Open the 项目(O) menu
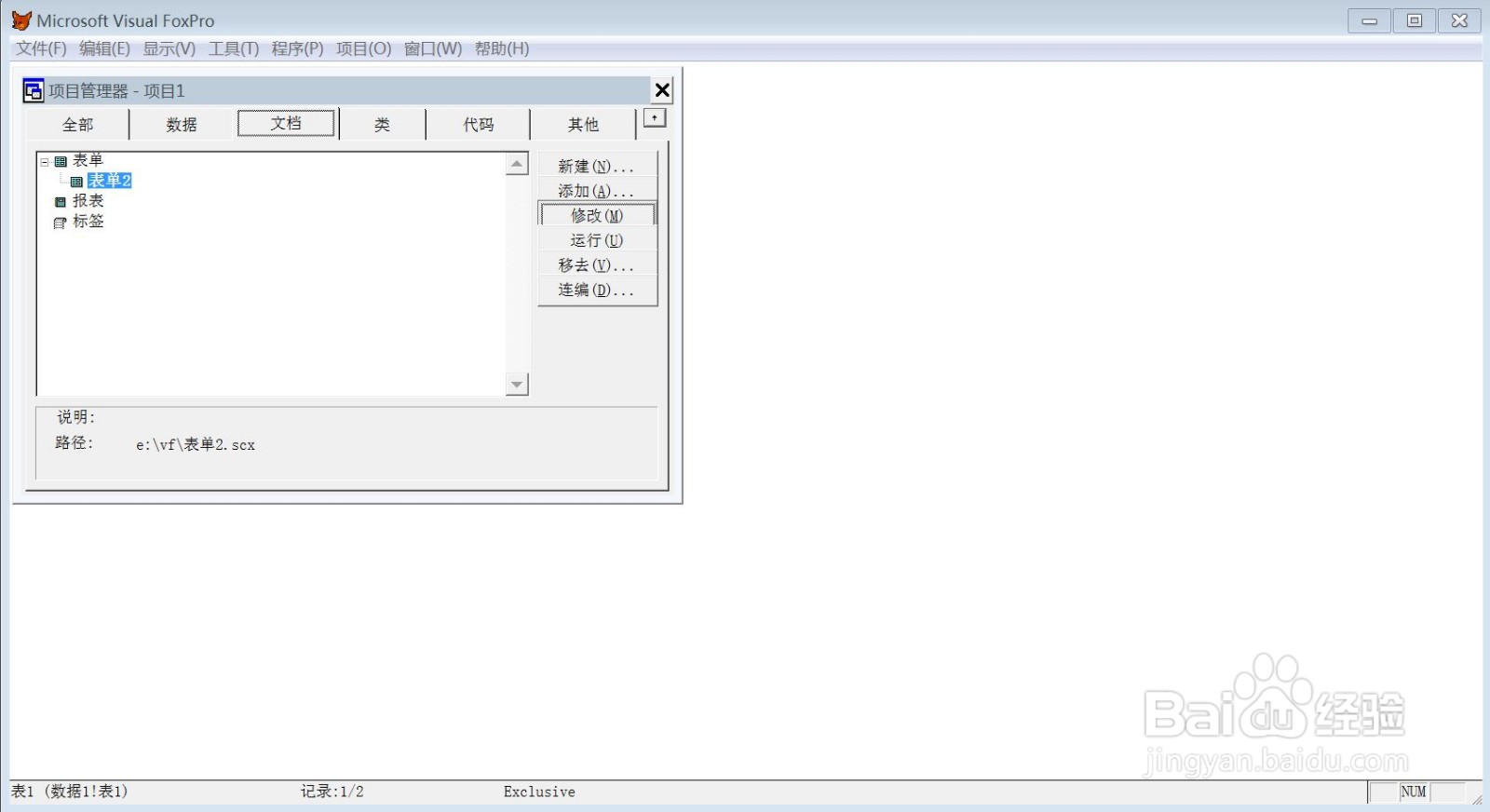The width and height of the screenshot is (1490, 812). pyautogui.click(x=363, y=48)
